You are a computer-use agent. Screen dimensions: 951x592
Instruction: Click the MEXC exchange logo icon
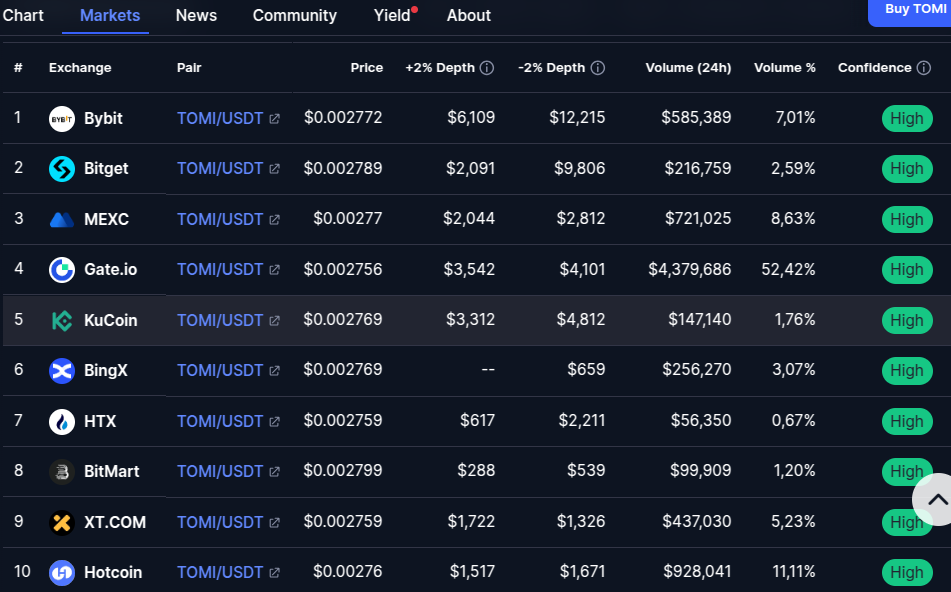(62, 219)
